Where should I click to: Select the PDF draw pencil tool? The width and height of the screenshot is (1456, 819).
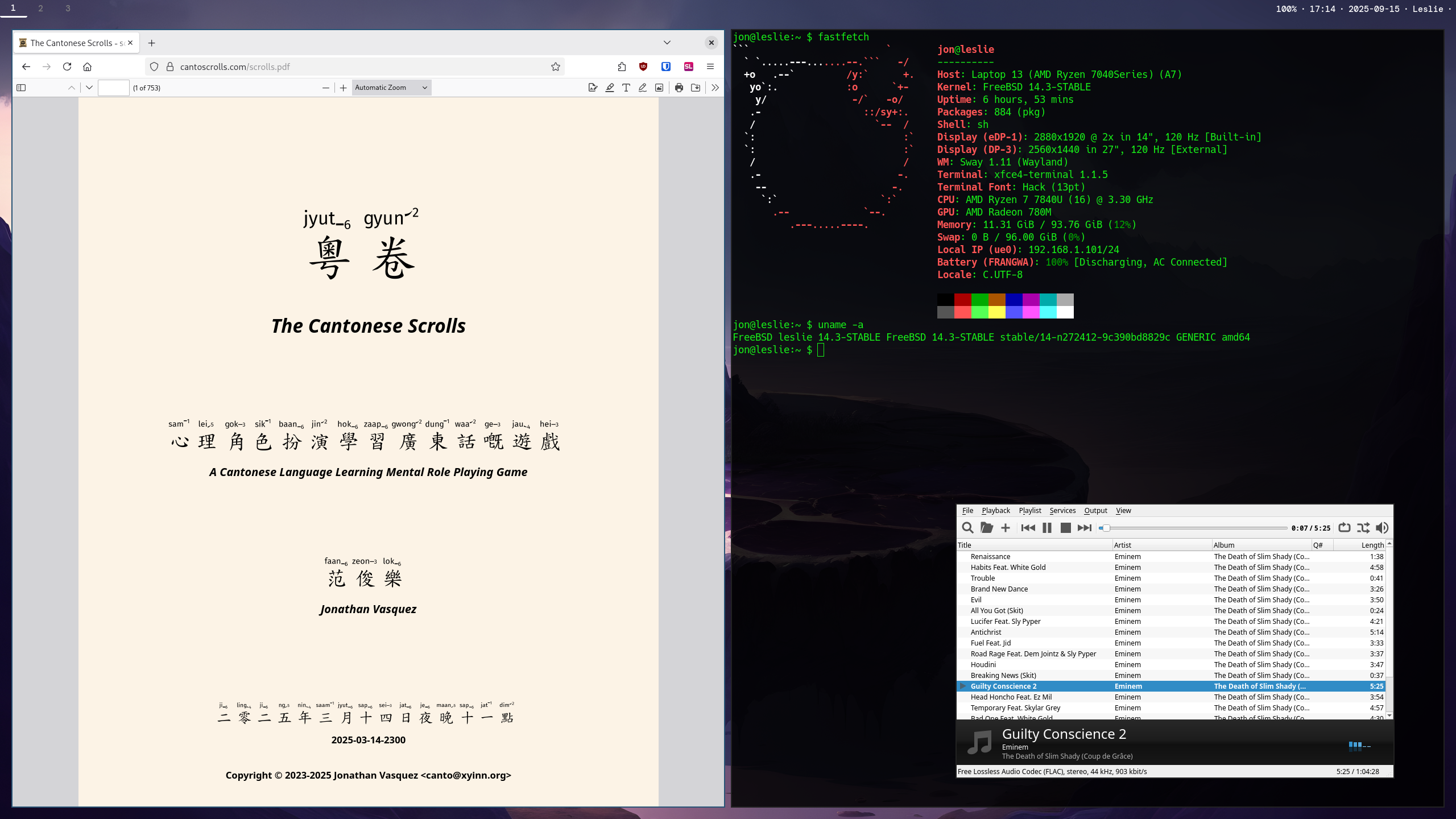tap(643, 88)
